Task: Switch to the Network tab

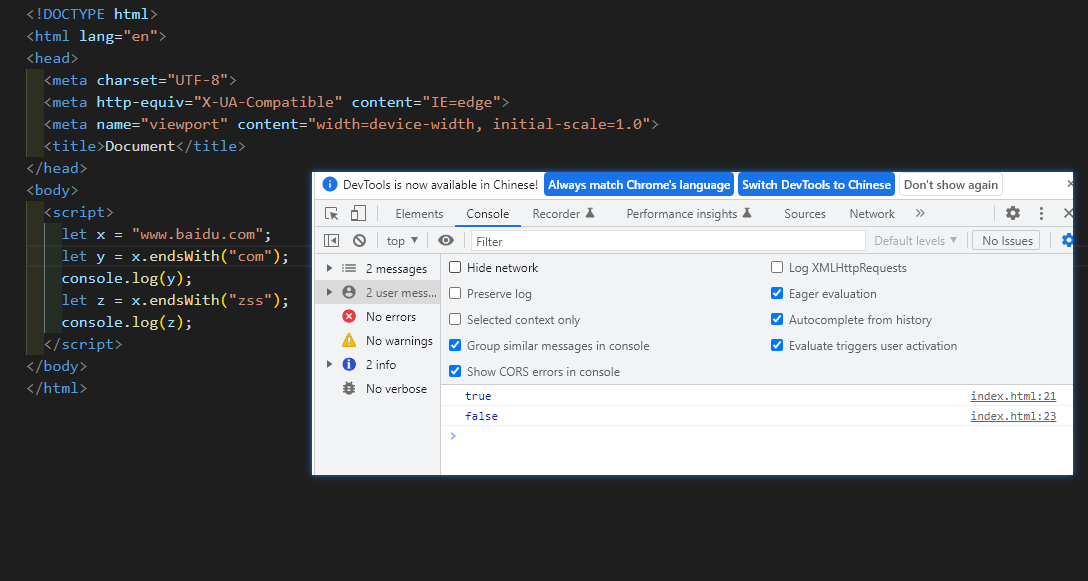Action: [x=872, y=214]
